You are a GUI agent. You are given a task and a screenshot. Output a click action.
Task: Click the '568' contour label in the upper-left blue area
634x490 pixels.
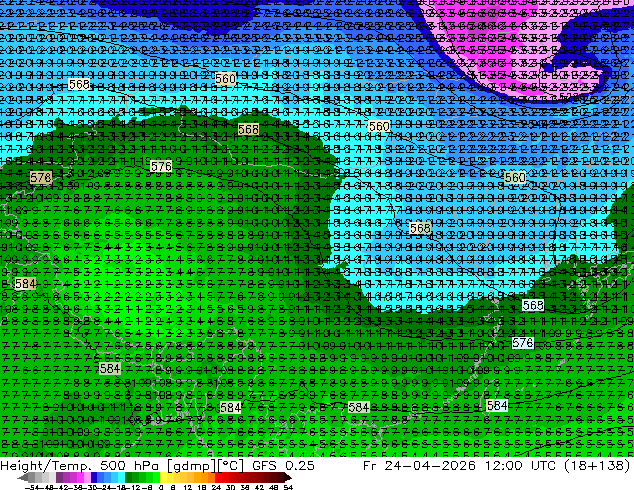79,84
